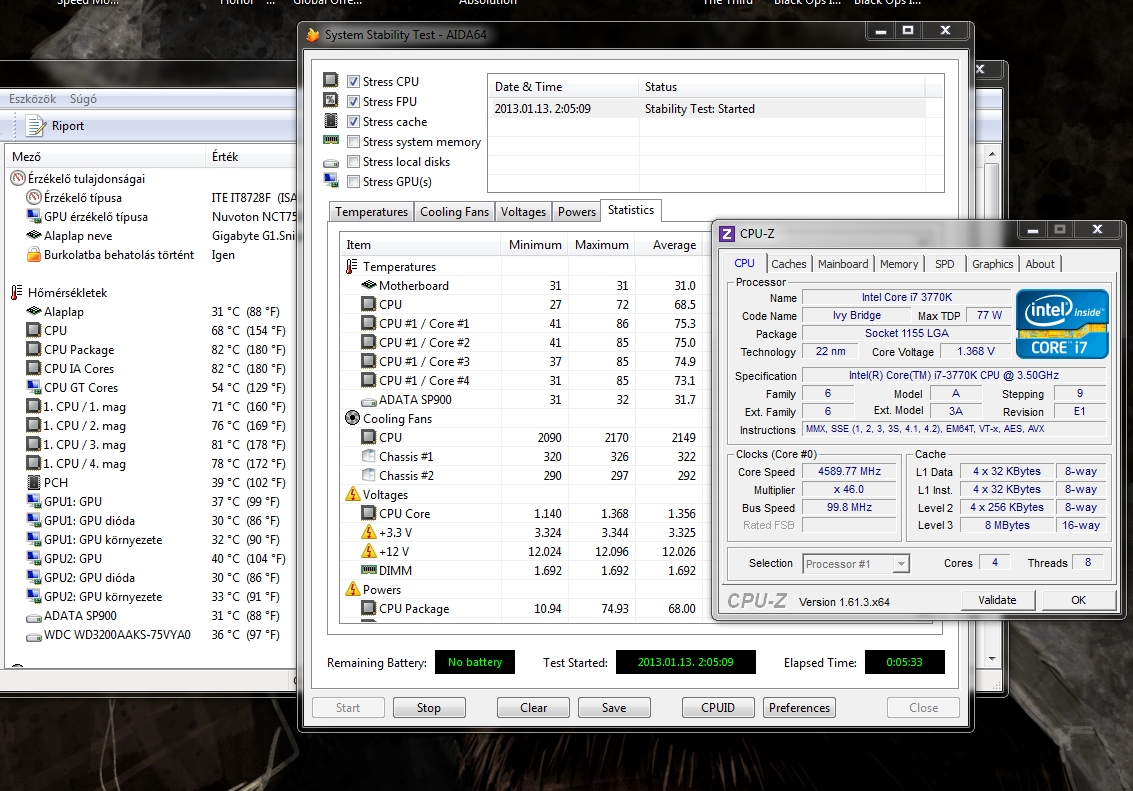This screenshot has width=1133, height=791.
Task: Select the CPU #1 / Core #3 row
Action: [x=520, y=362]
